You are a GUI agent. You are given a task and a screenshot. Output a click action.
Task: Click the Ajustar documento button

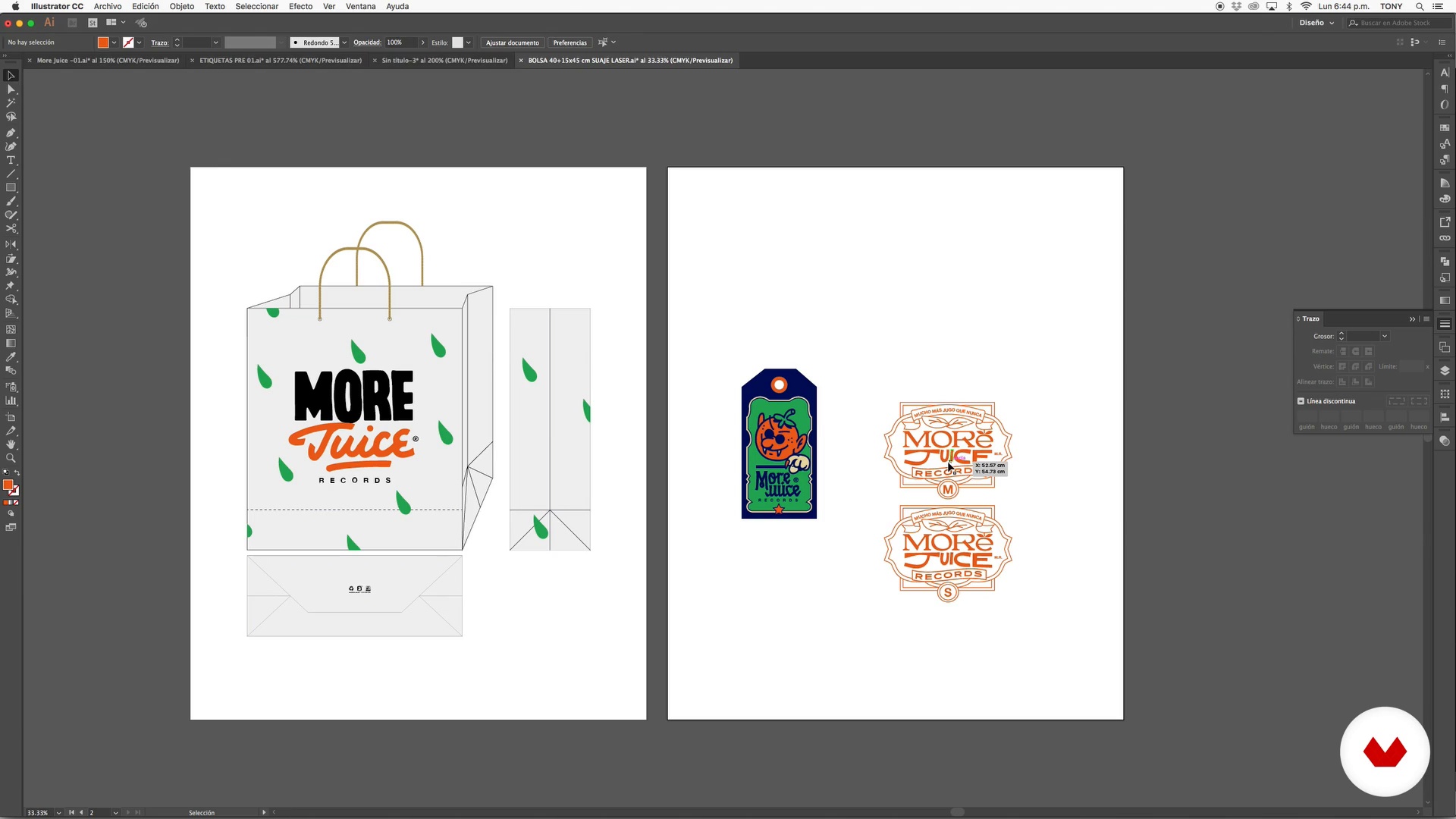[513, 42]
